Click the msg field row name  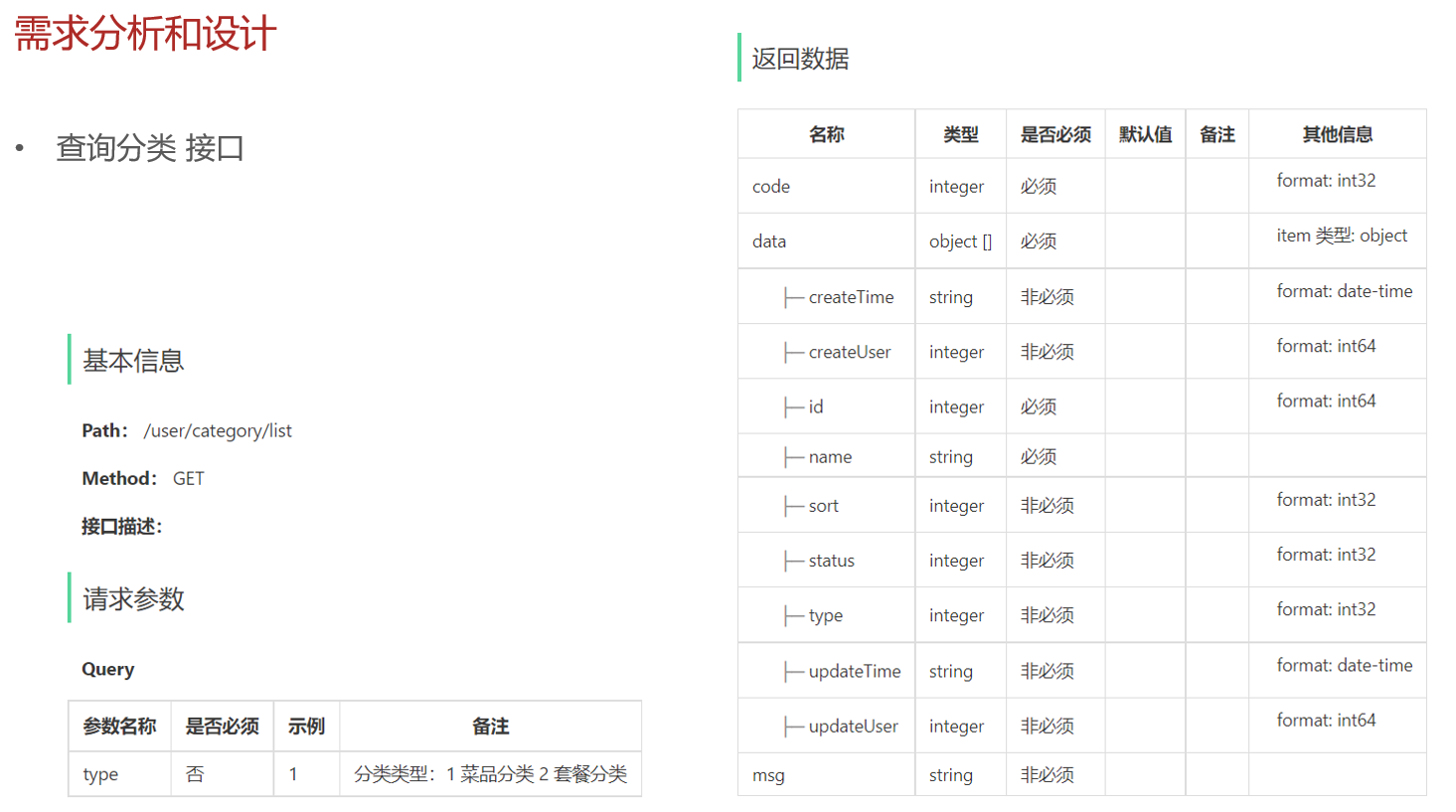768,775
